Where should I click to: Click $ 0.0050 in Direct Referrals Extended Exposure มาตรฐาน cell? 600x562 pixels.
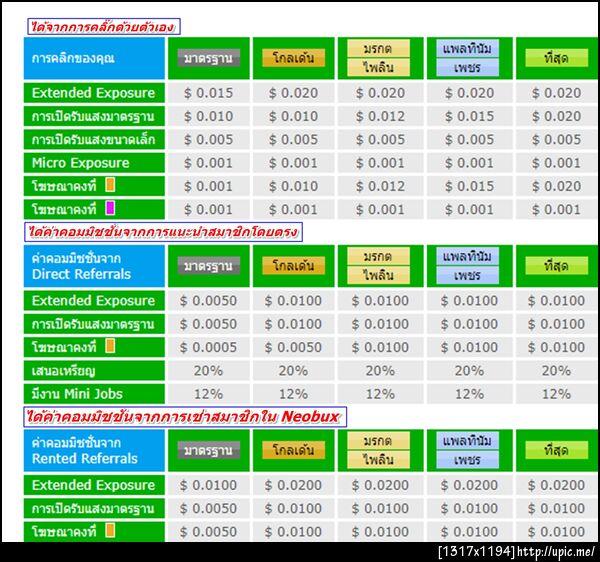pyautogui.click(x=209, y=301)
